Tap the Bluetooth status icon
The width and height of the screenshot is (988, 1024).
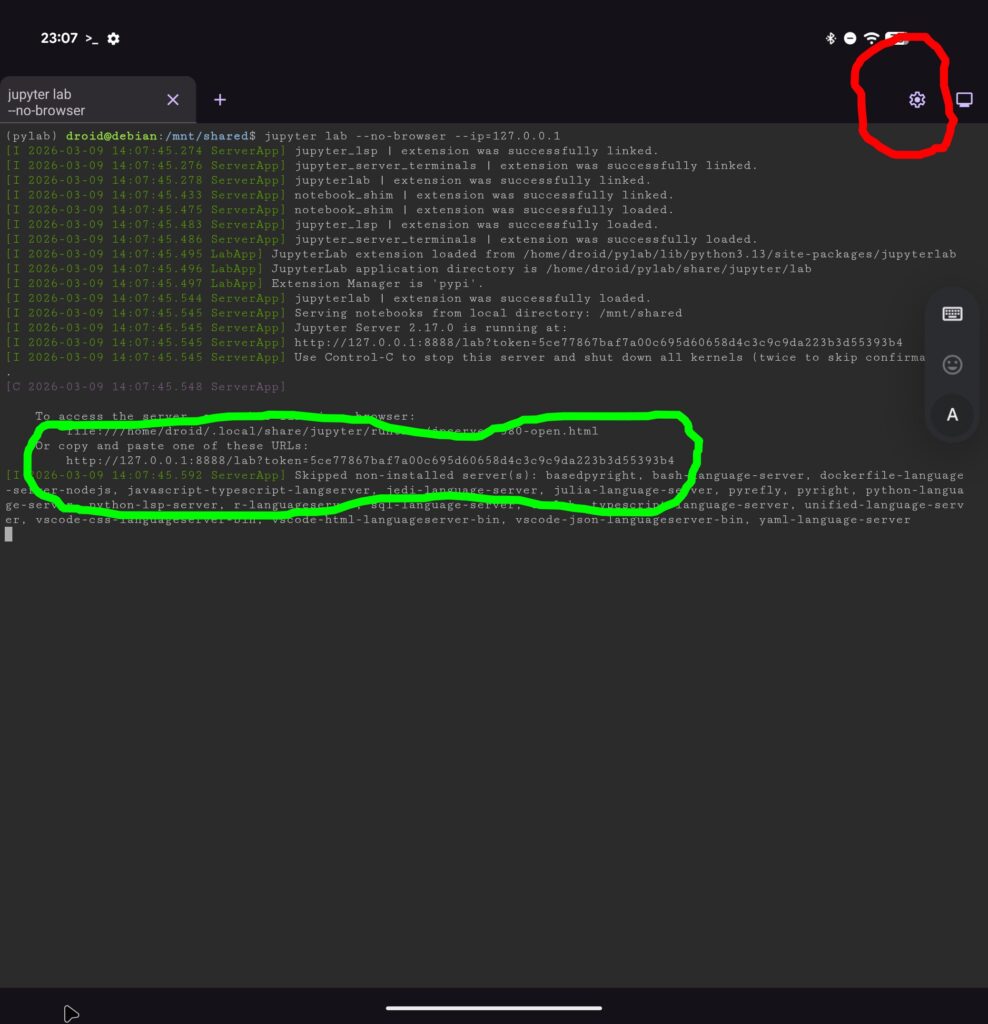(x=830, y=38)
